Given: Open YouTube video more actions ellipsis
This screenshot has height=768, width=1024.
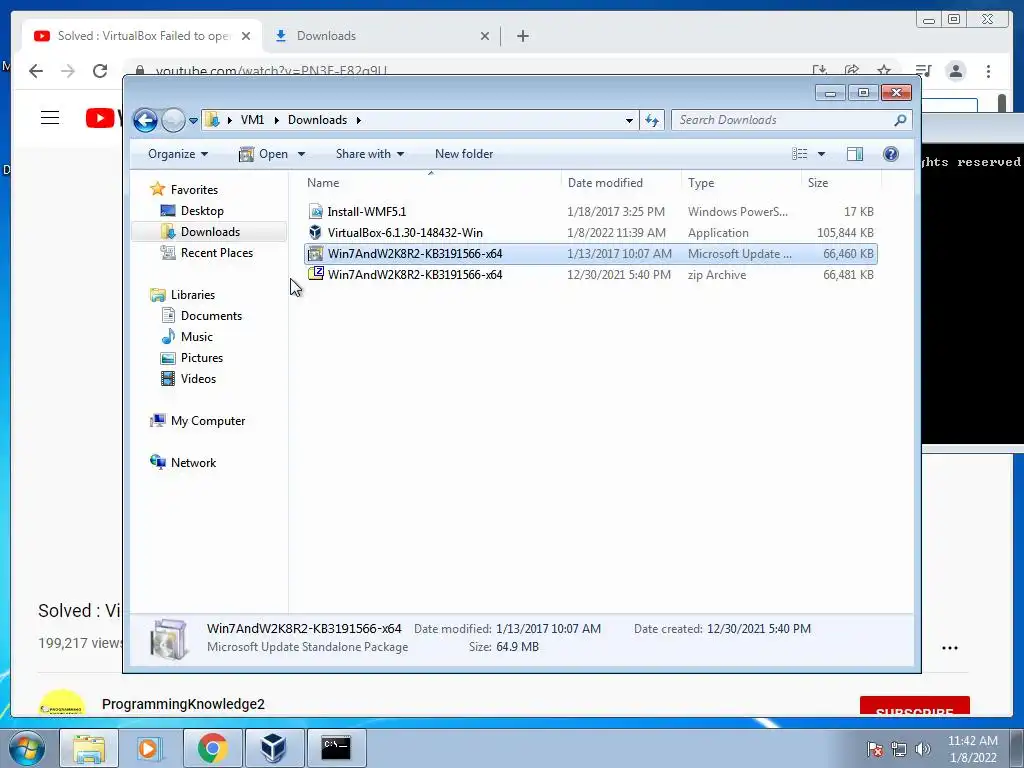Looking at the screenshot, I should pos(950,648).
